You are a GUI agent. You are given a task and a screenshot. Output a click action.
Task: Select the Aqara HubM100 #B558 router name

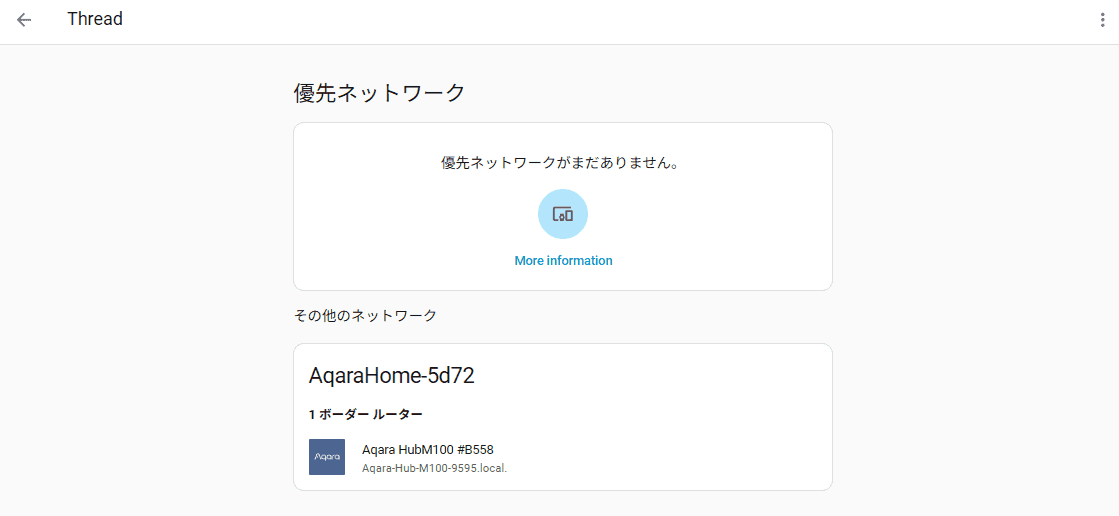[x=428, y=450]
